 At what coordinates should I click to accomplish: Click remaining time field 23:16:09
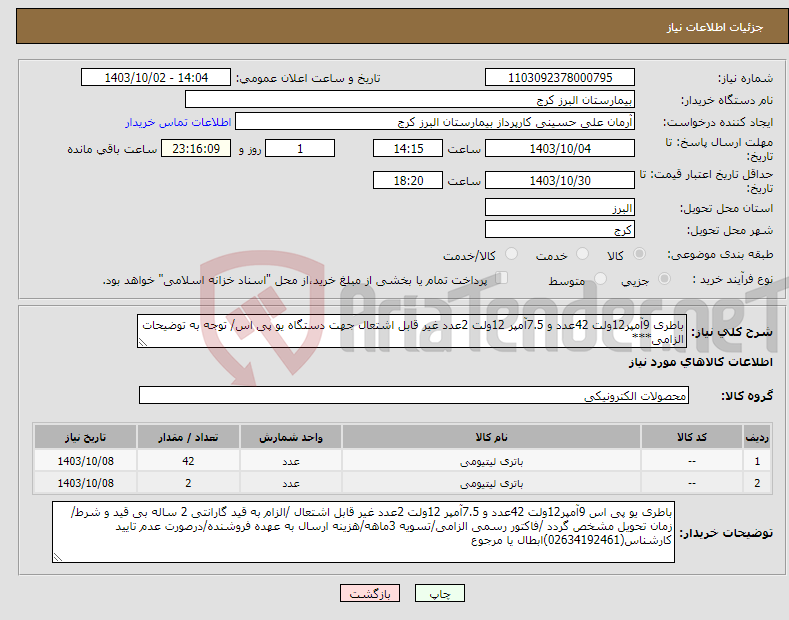(196, 148)
